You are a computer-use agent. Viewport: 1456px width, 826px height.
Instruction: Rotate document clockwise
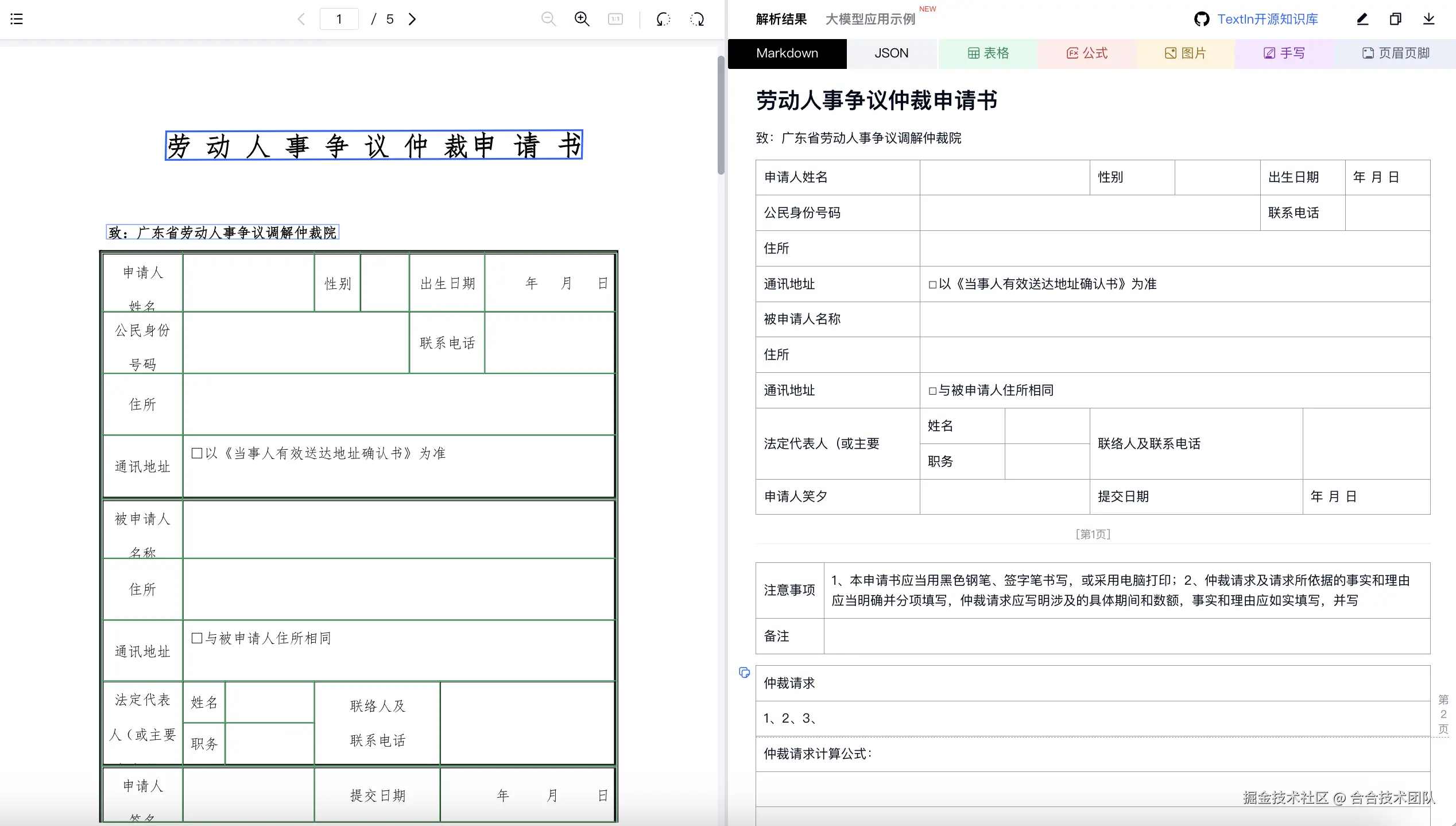[x=697, y=19]
